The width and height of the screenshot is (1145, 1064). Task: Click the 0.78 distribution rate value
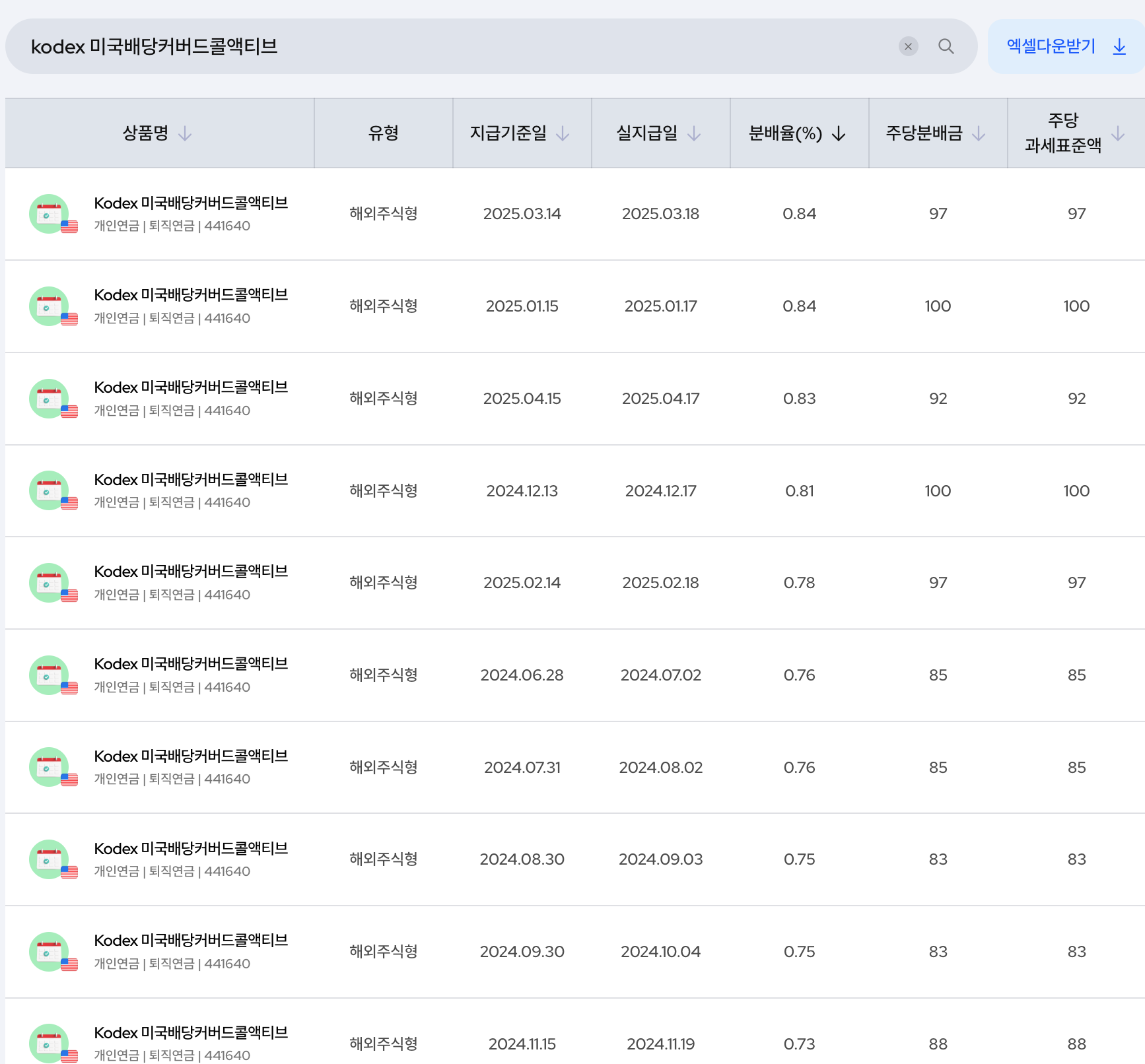pyautogui.click(x=800, y=583)
